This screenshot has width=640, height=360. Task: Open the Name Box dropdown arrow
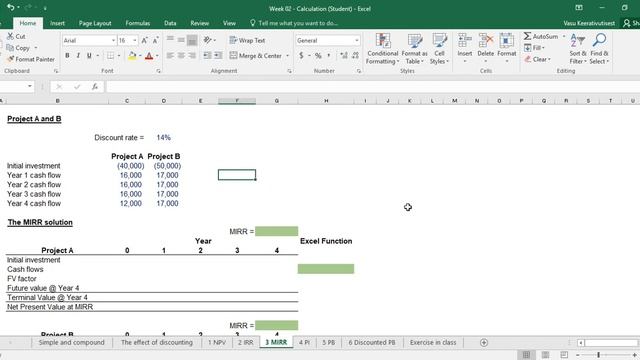[29, 86]
